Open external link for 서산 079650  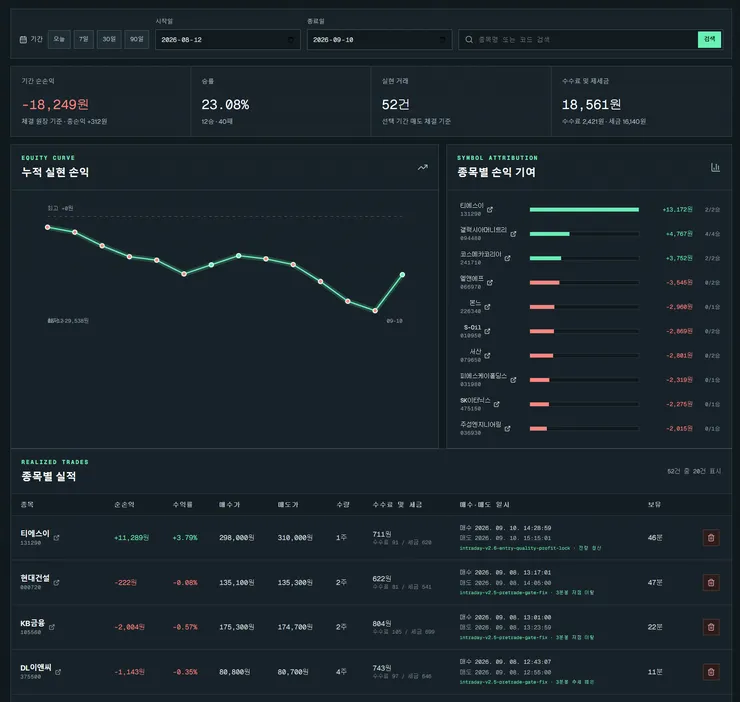point(487,355)
